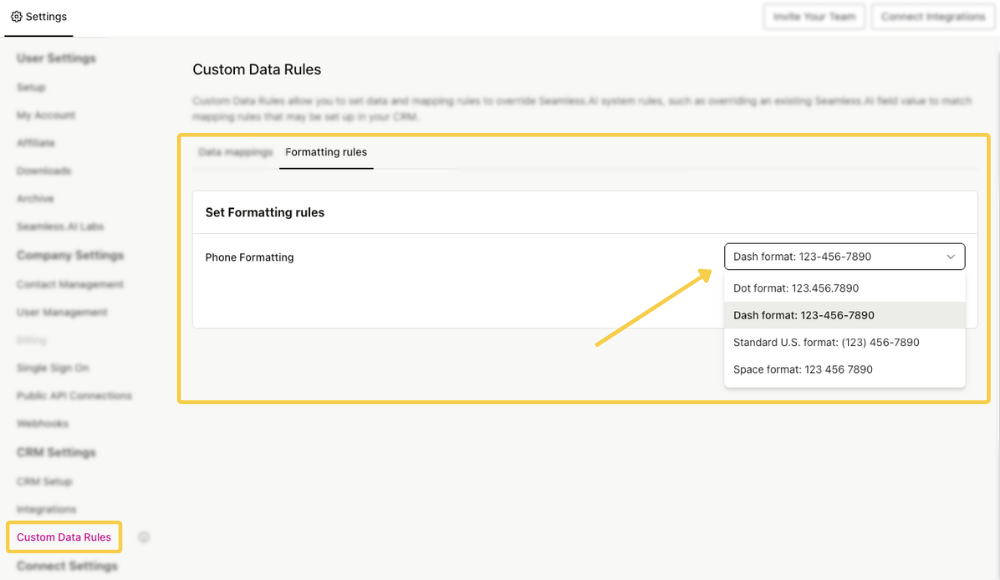The height and width of the screenshot is (580, 1000).
Task: Select Standard U.S. format: (123) 456-7890
Action: 844,343
